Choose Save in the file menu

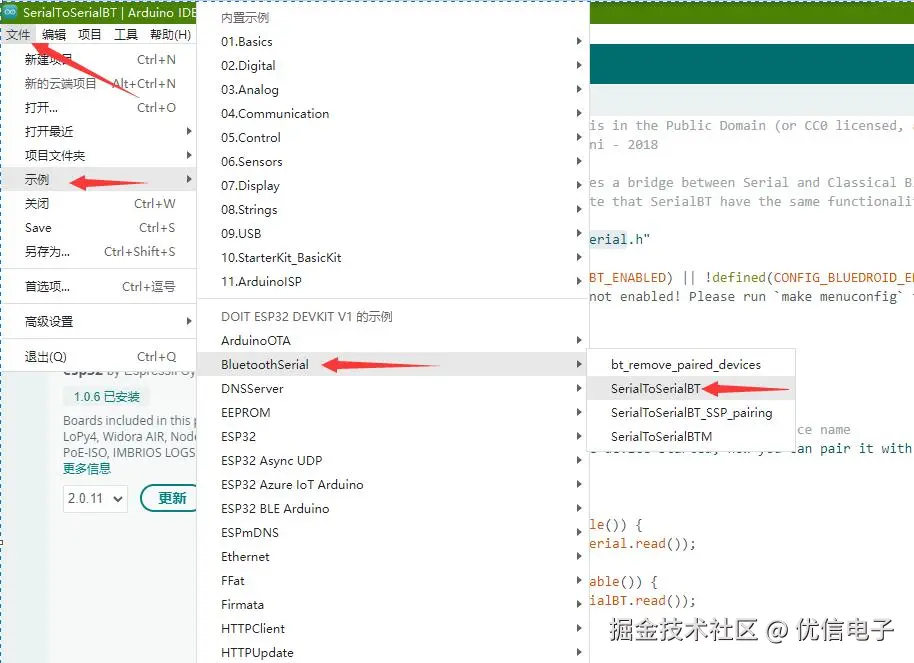(100, 227)
